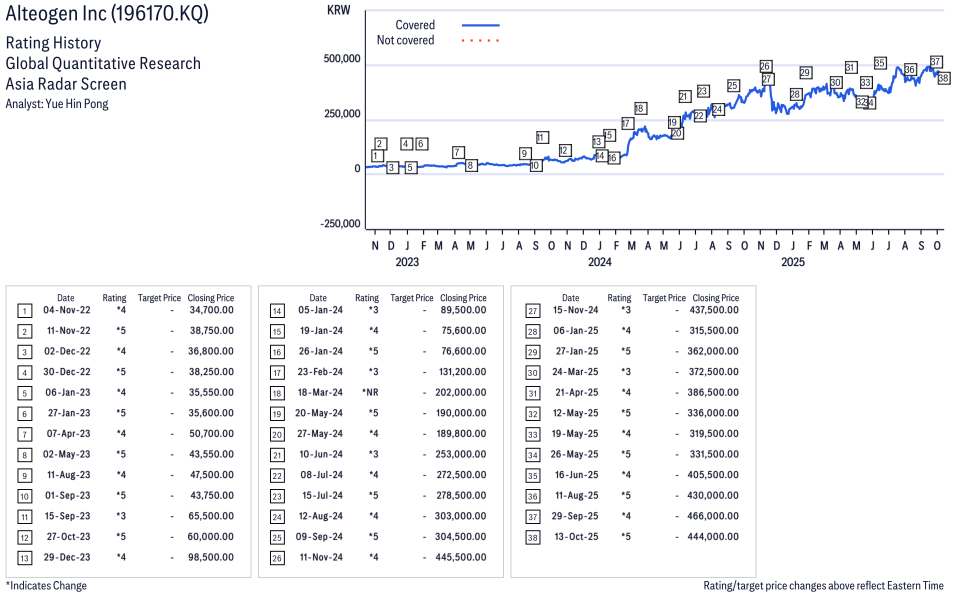Click the numbered box 1 in the table
This screenshot has width=955, height=593.
[x=24, y=310]
